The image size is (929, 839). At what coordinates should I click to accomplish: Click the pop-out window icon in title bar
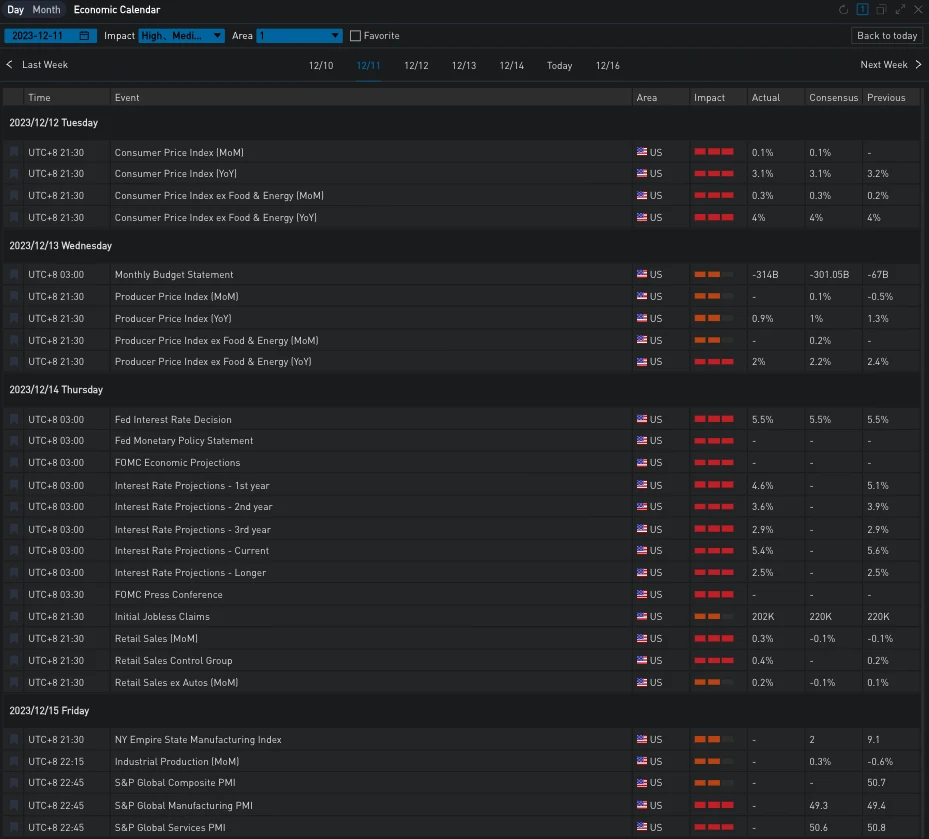tap(881, 10)
